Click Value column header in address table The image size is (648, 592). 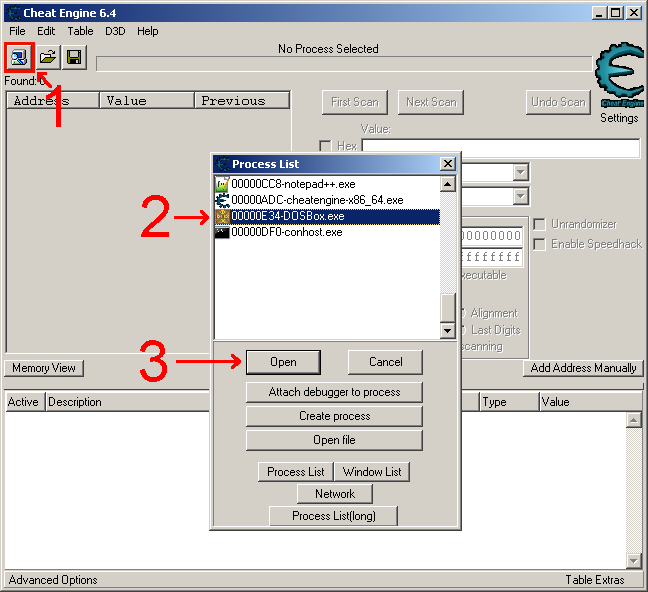591,402
